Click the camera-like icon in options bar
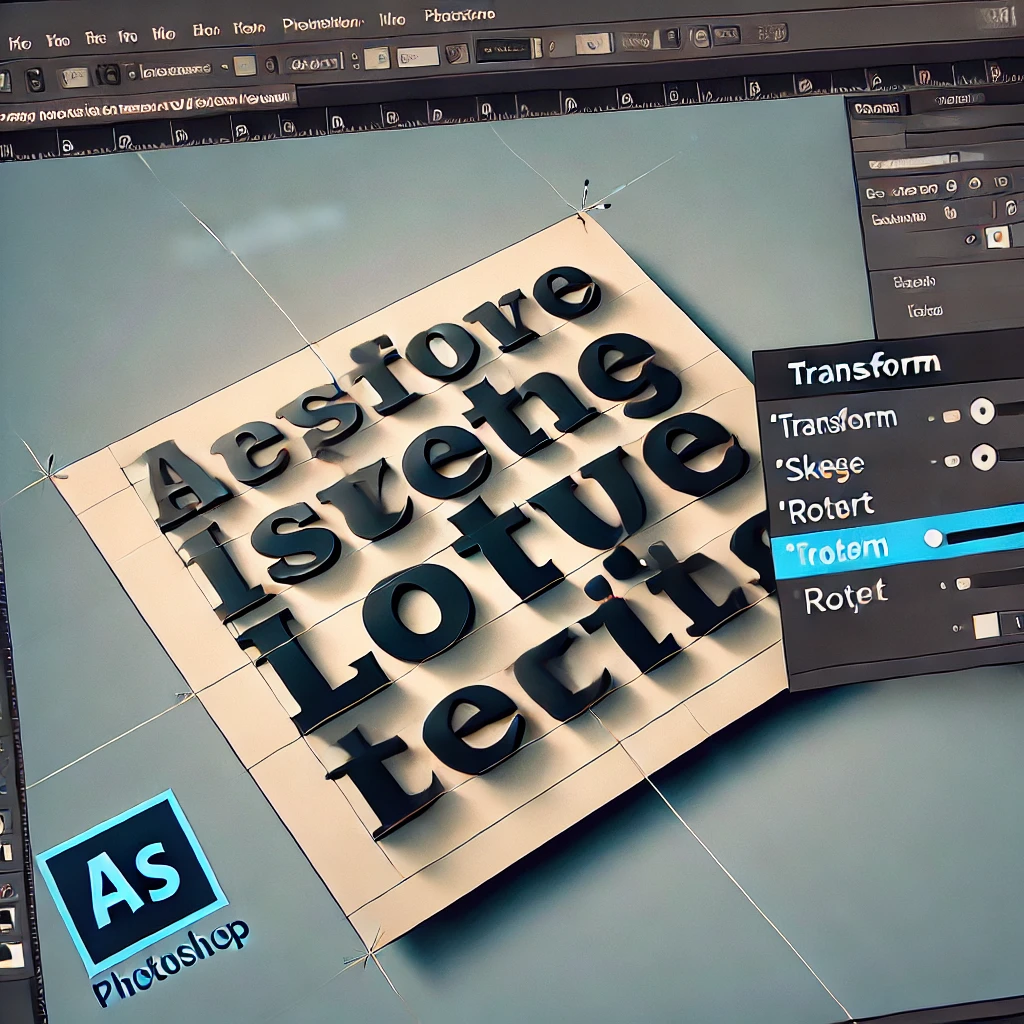Image resolution: width=1024 pixels, height=1024 pixels. point(108,74)
